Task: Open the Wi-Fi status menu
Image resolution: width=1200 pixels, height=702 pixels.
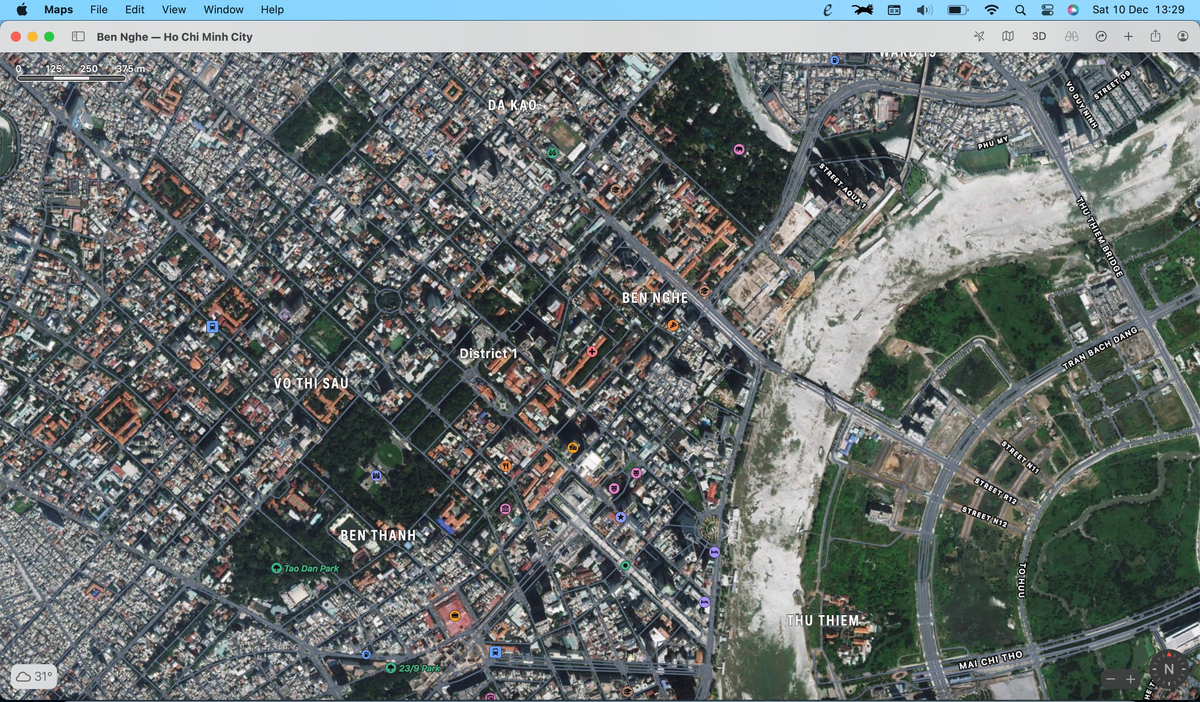Action: pos(992,9)
